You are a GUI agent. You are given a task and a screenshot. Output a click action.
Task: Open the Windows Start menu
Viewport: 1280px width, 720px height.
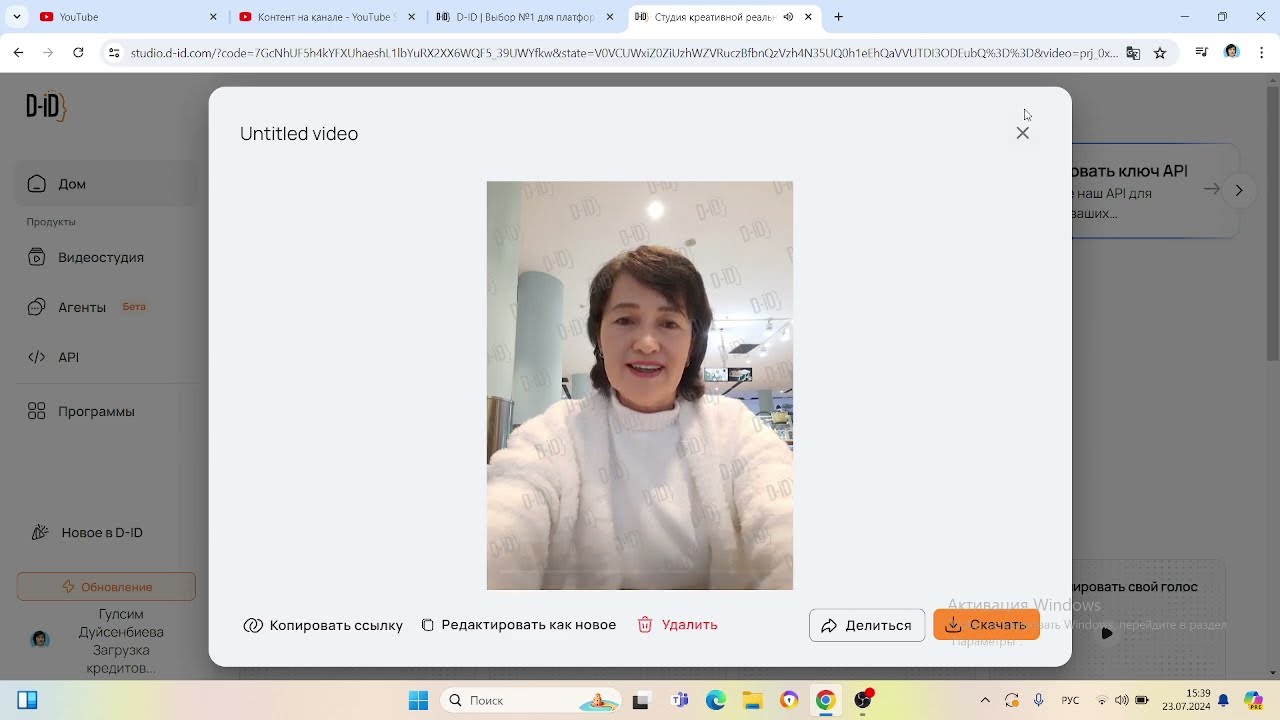418,700
